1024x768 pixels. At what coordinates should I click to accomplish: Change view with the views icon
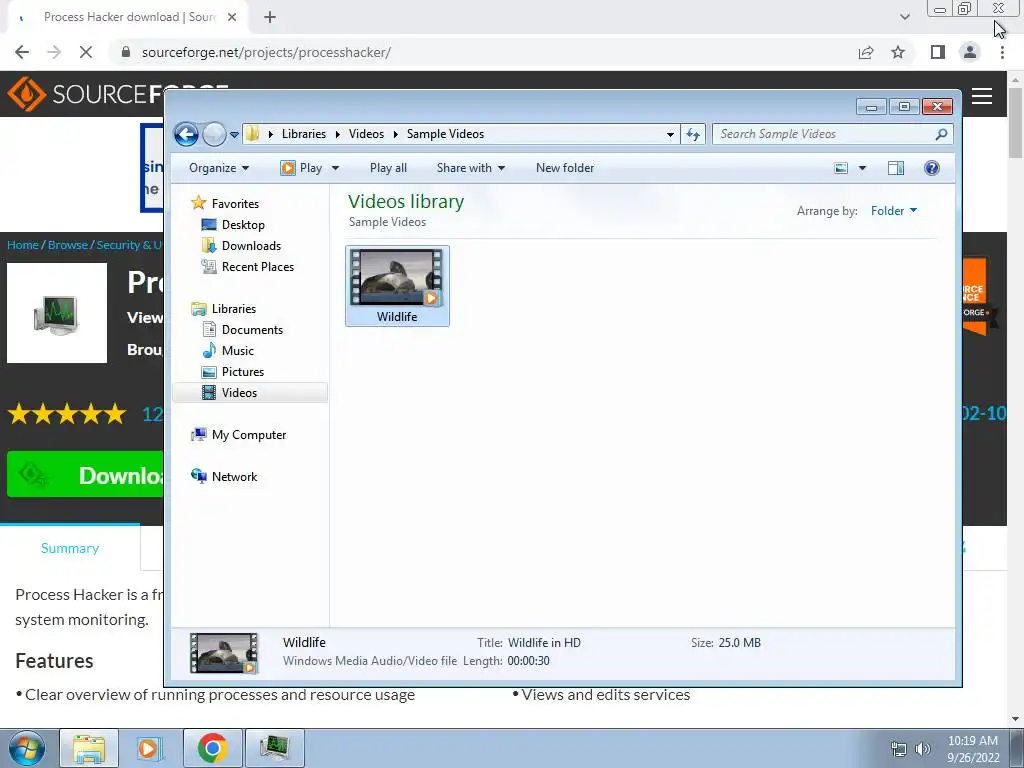[841, 168]
